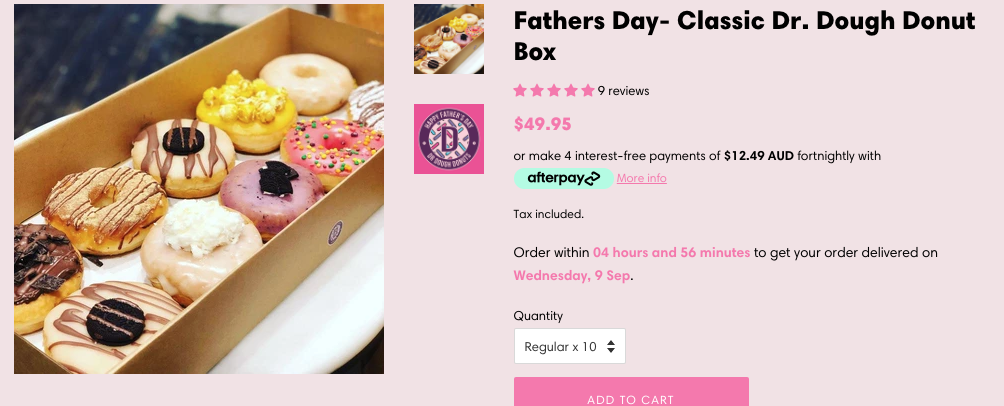The image size is (1004, 406).
Task: Click the Afterpay logo badge
Action: tap(561, 178)
